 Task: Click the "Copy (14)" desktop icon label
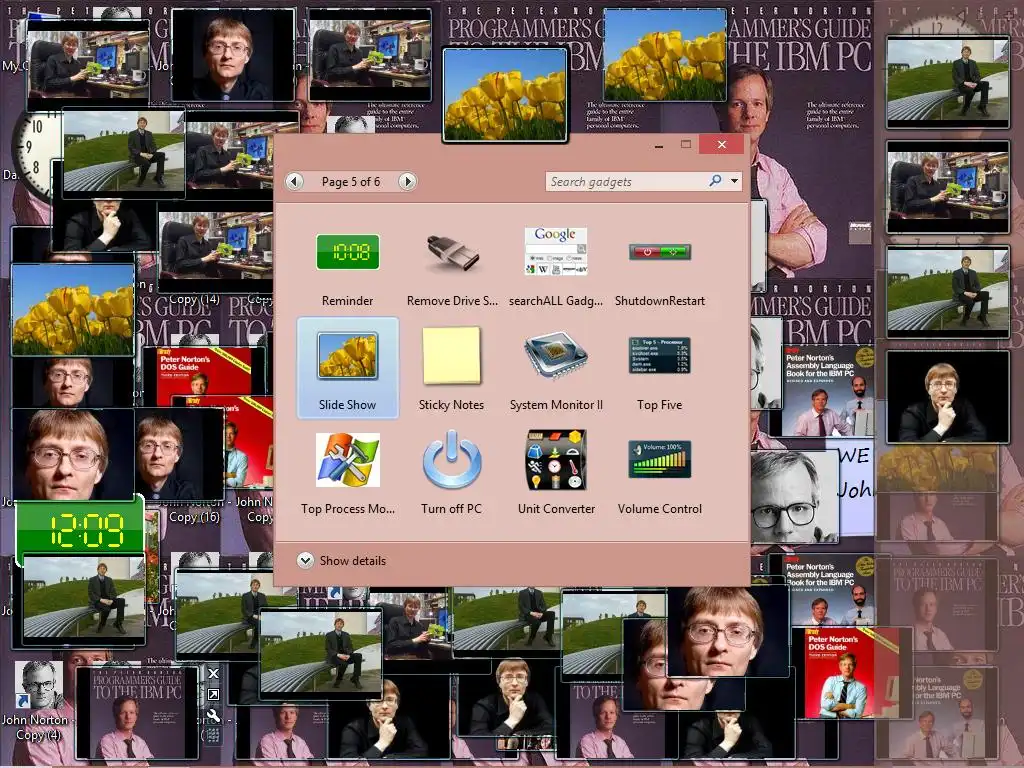(194, 299)
